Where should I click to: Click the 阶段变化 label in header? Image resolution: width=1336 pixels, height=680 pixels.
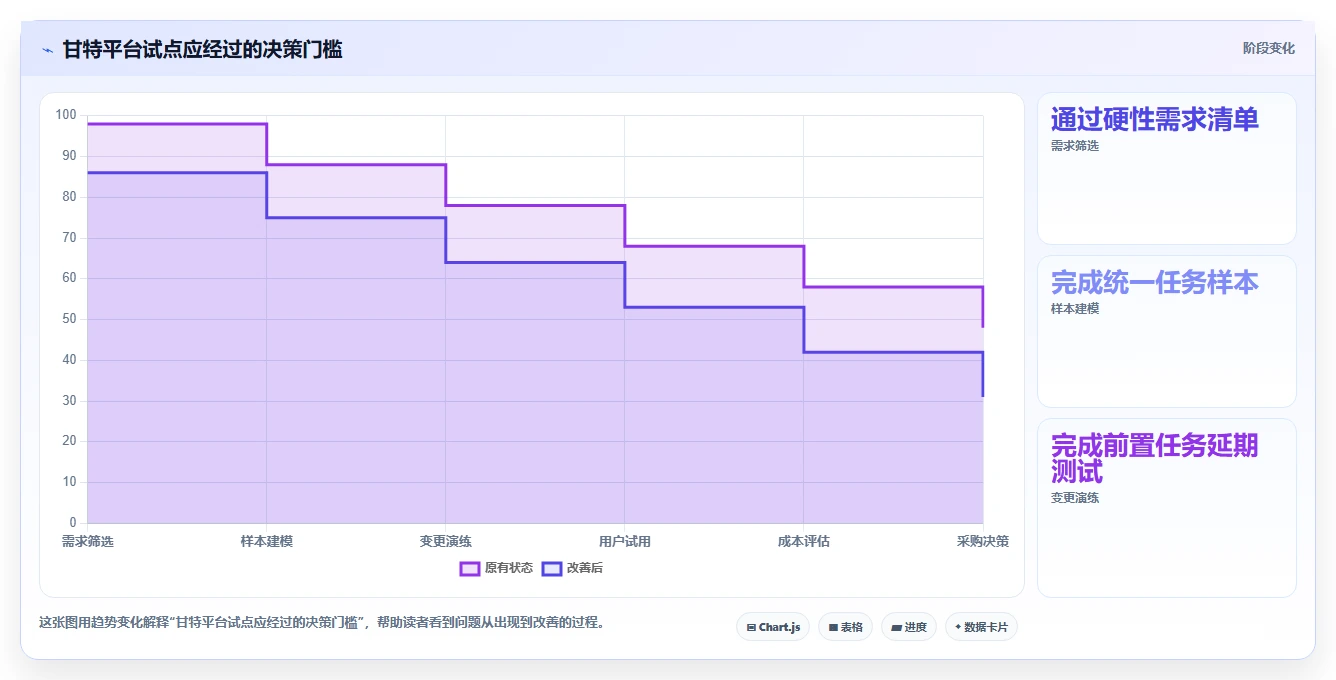(1268, 48)
